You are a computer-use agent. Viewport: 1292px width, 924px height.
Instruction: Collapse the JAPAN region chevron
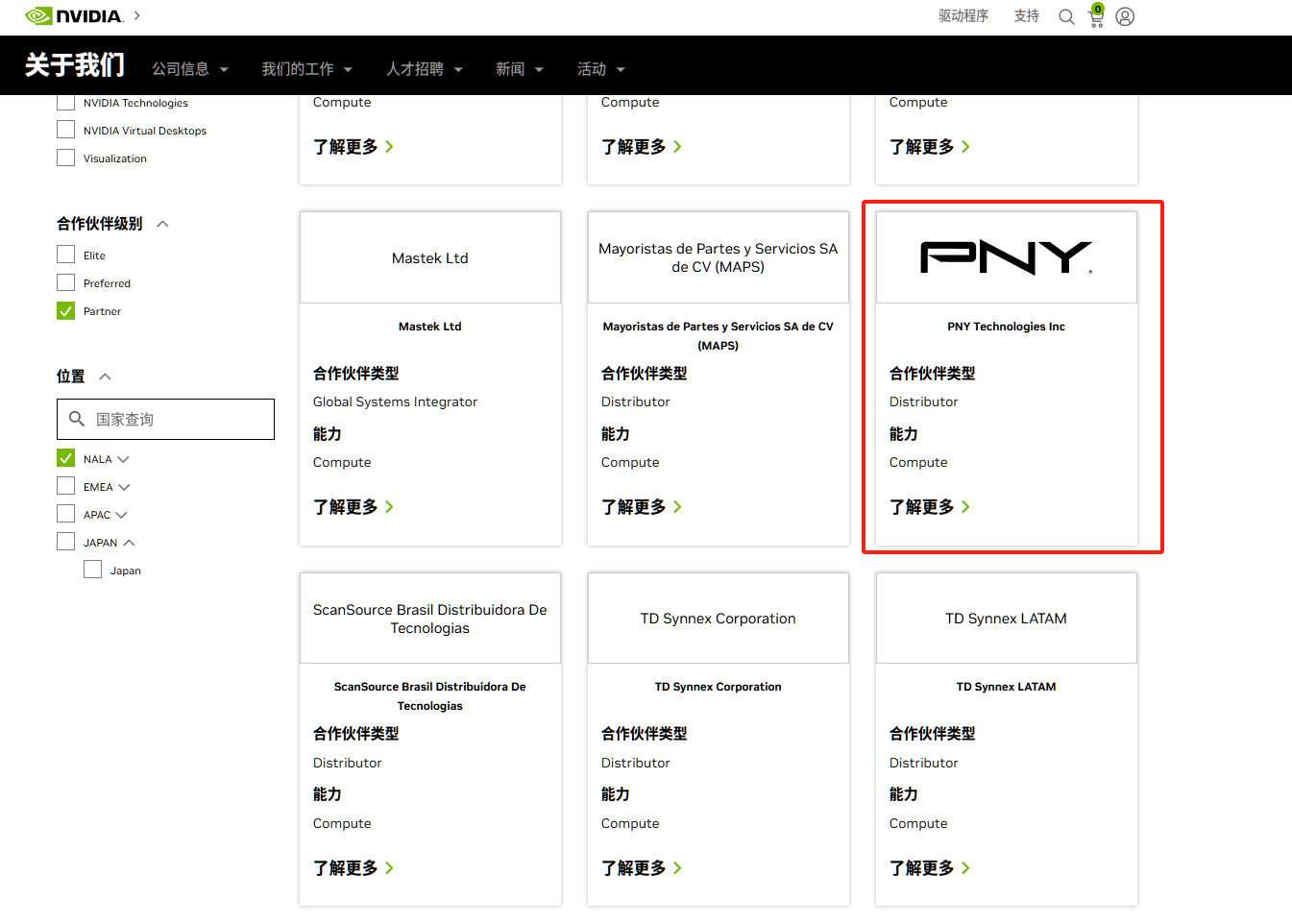pyautogui.click(x=129, y=543)
